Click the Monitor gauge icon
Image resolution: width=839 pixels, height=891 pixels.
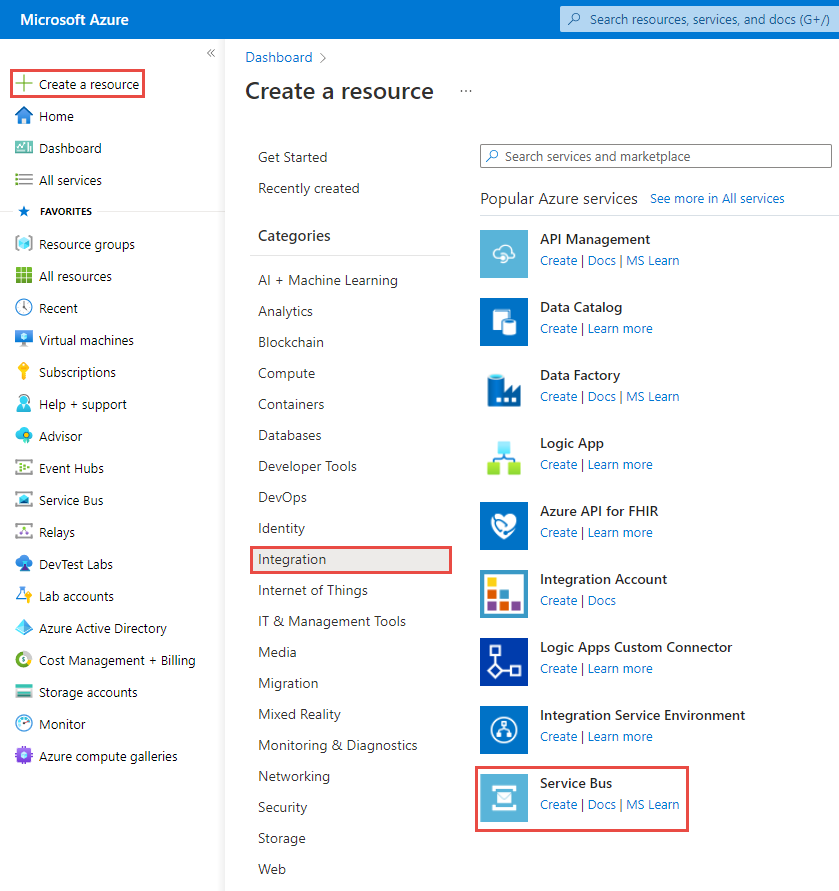(24, 723)
